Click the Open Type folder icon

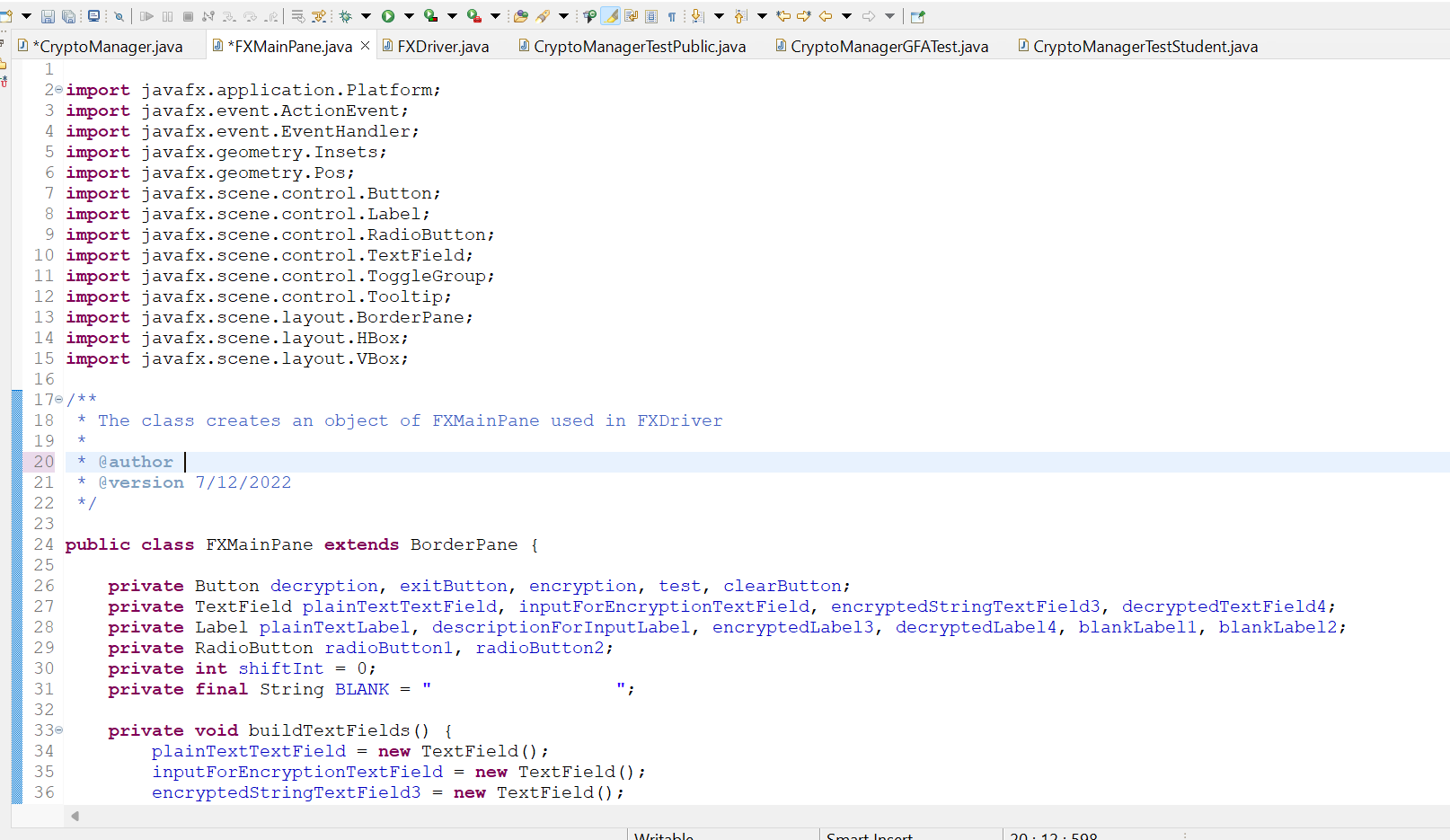(x=520, y=16)
